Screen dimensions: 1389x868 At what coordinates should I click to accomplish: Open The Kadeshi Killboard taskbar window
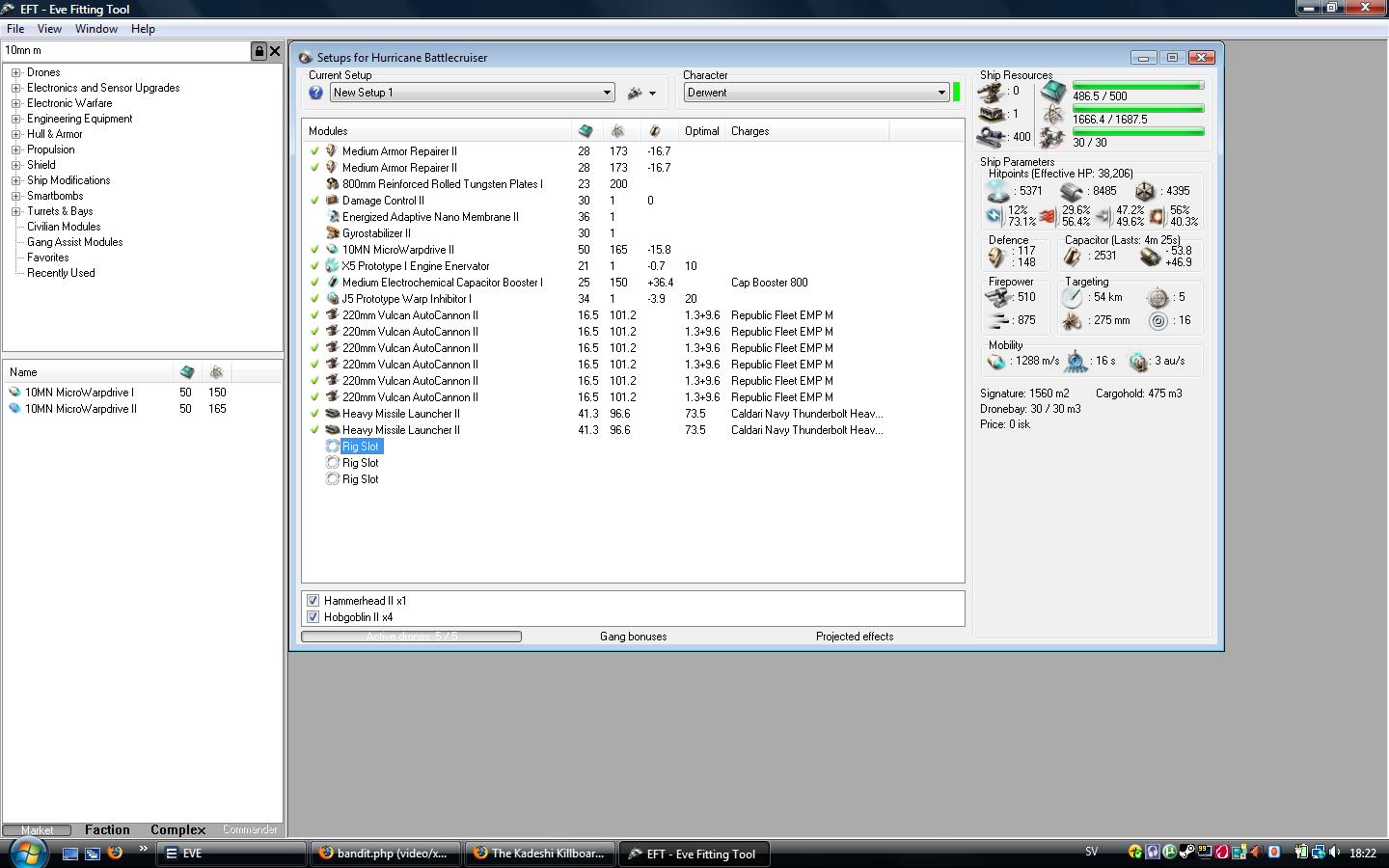click(540, 854)
